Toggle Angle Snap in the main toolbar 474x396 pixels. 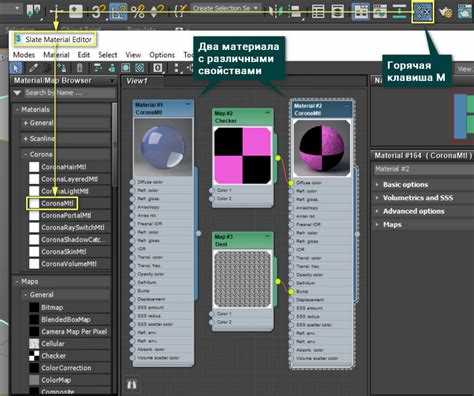tap(118, 12)
